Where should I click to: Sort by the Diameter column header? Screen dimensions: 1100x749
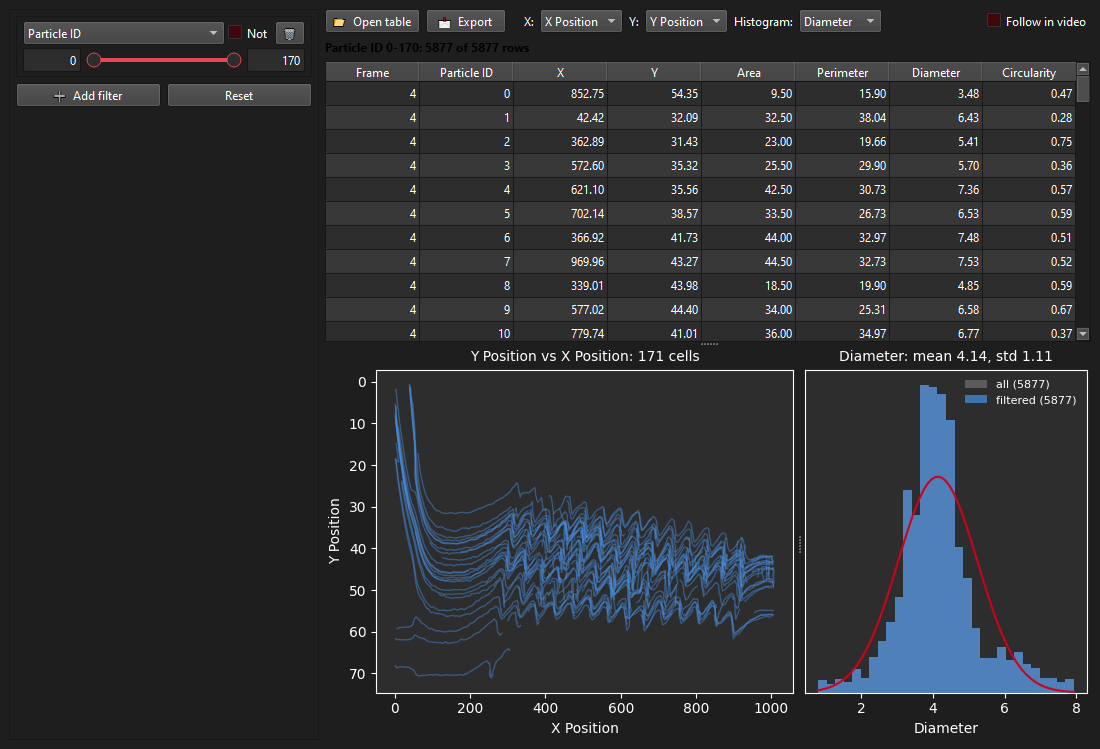pos(936,72)
